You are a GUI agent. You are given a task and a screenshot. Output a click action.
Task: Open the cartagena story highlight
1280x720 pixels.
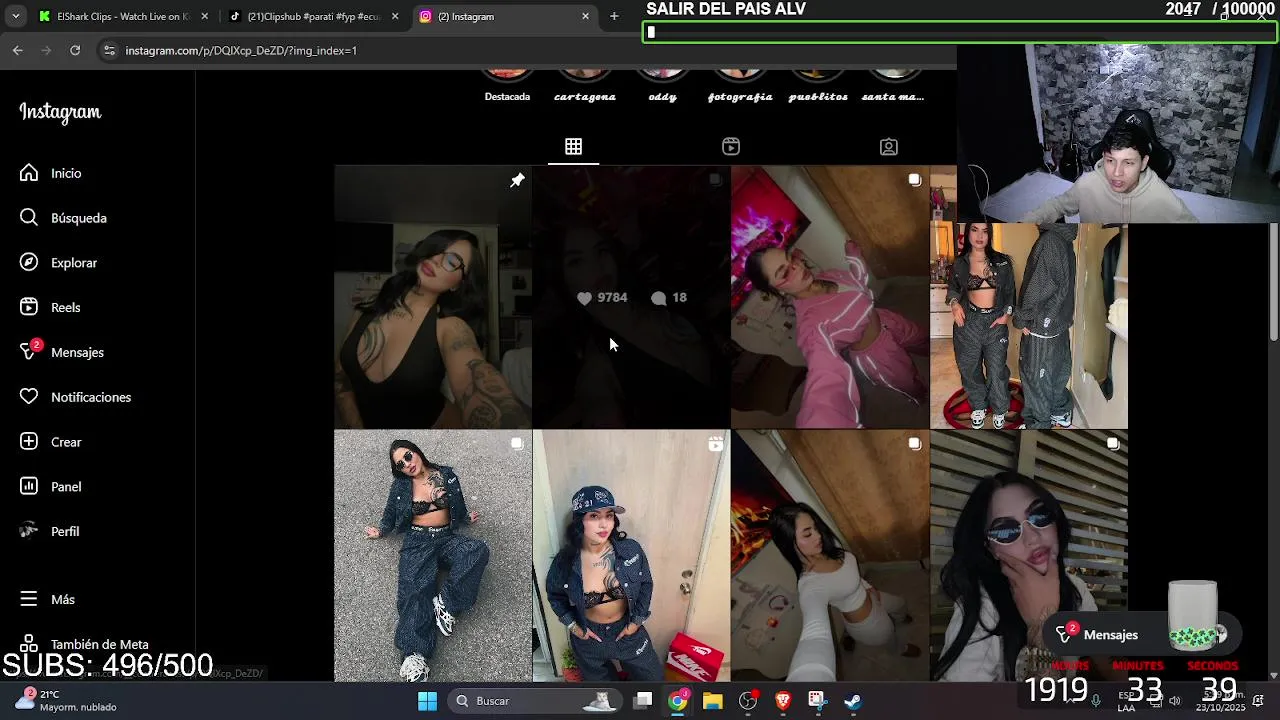point(585,86)
